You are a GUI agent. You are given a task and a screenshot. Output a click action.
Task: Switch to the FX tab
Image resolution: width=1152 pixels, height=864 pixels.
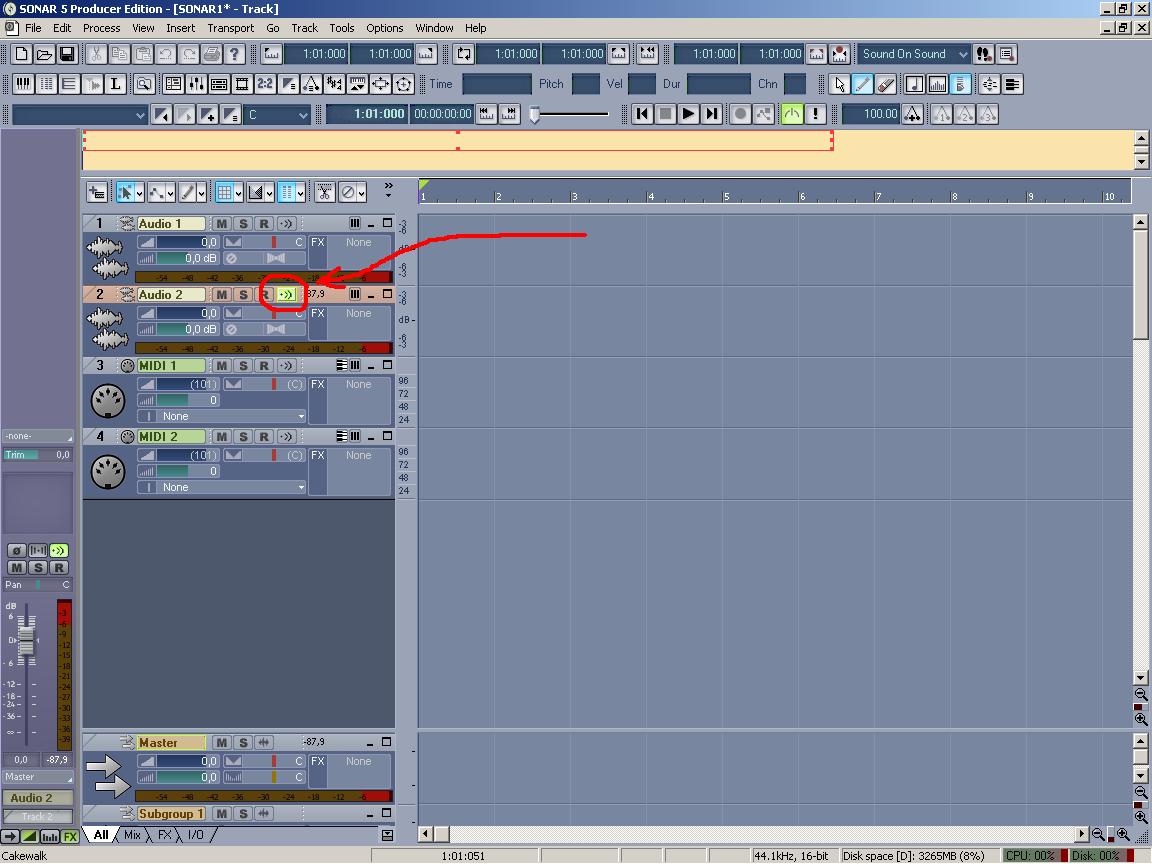click(x=165, y=835)
